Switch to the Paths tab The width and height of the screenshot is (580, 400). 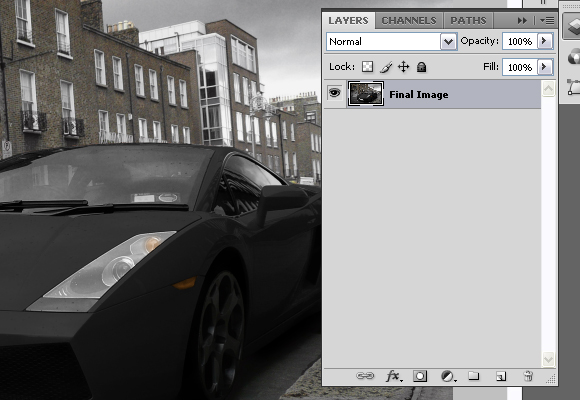468,21
